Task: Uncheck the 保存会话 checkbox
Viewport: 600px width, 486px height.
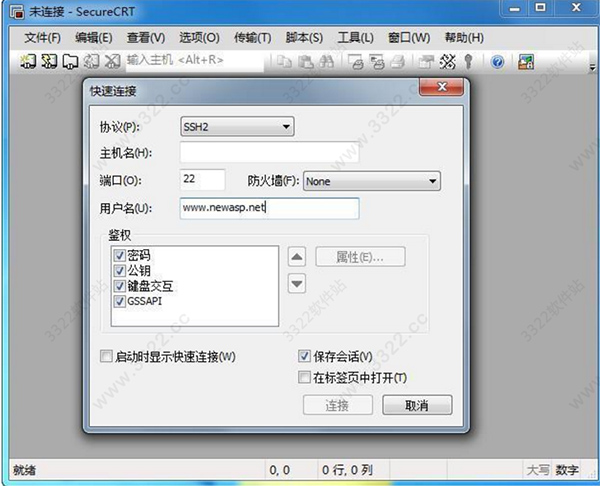Action: [x=304, y=356]
